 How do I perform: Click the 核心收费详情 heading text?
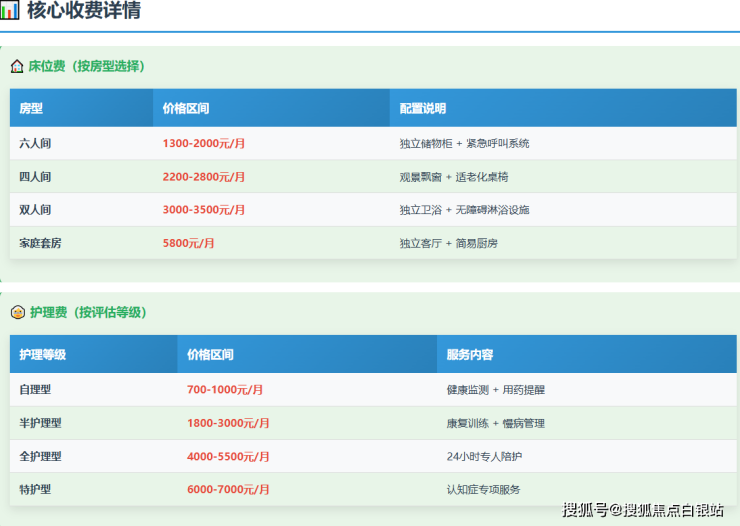[84, 11]
